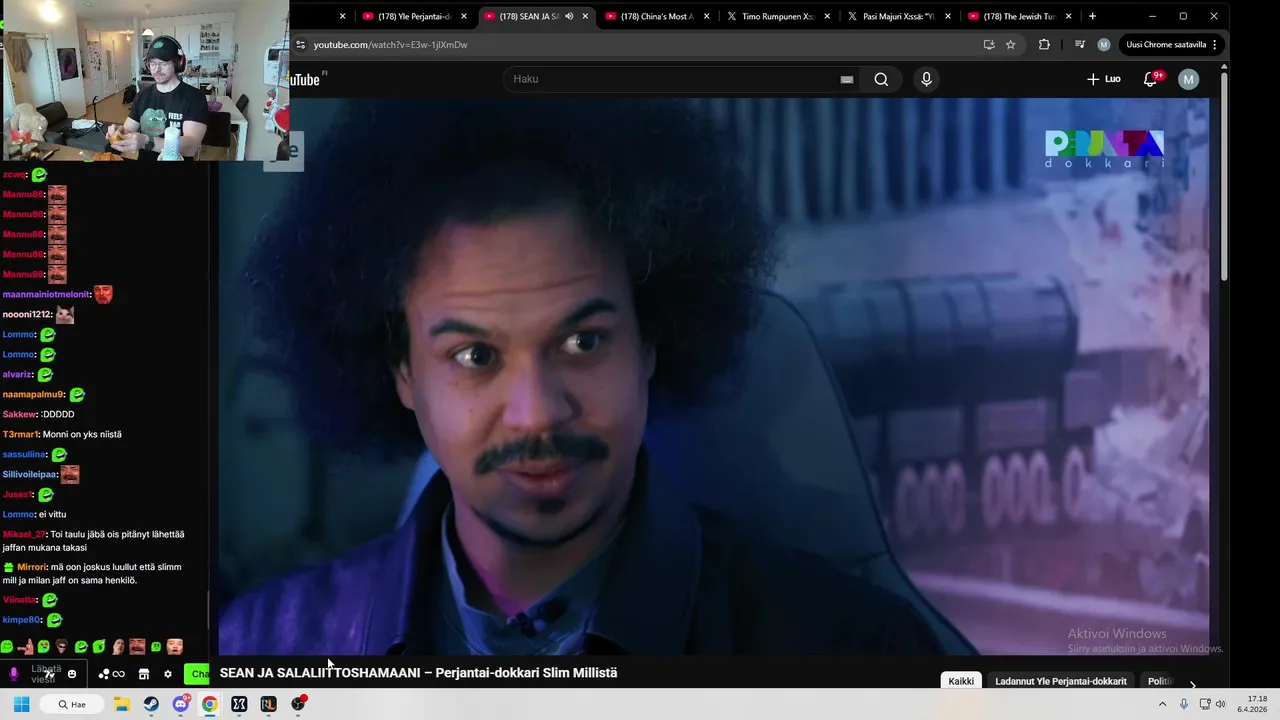Open Discord from the taskbar
Screen dimensions: 1280x720
[181, 704]
